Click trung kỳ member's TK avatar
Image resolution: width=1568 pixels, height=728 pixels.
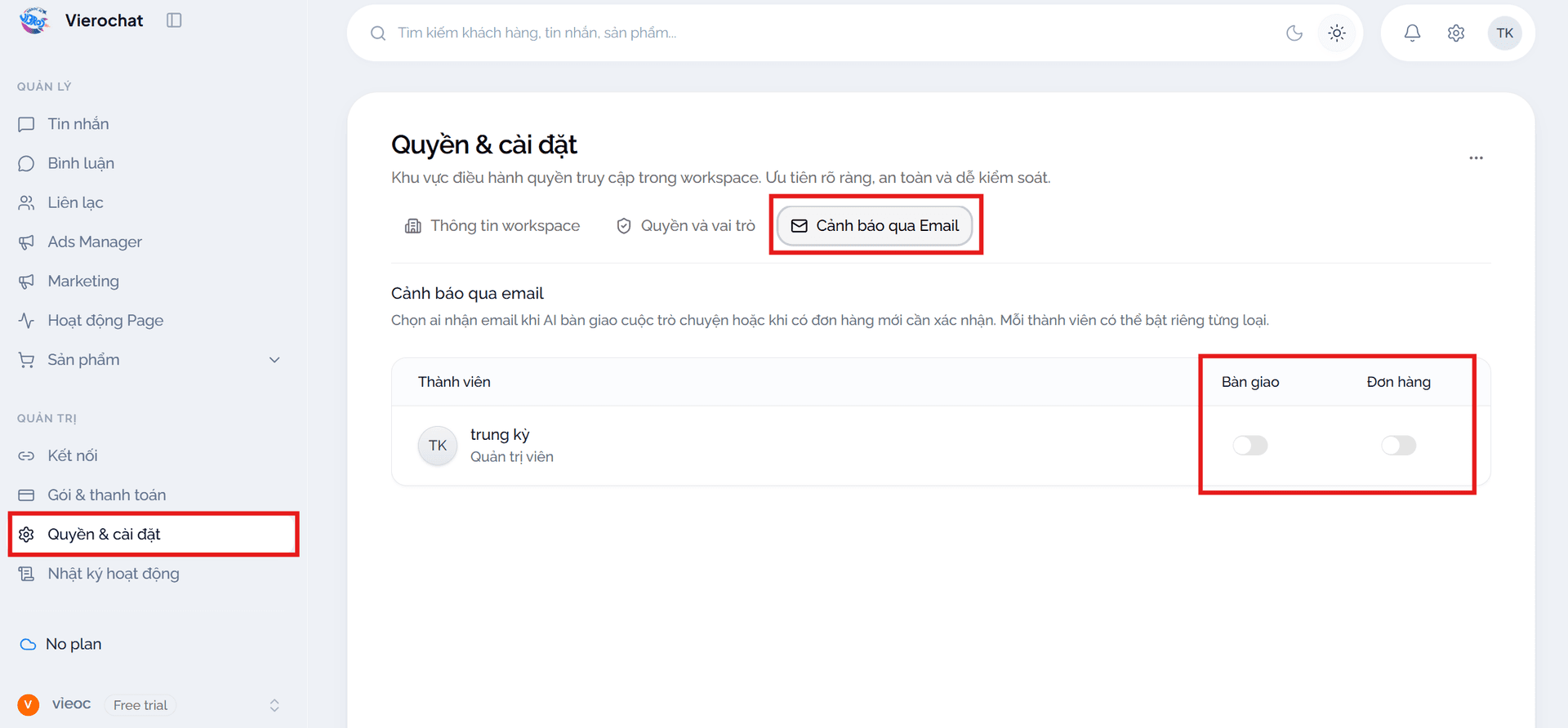[x=438, y=446]
